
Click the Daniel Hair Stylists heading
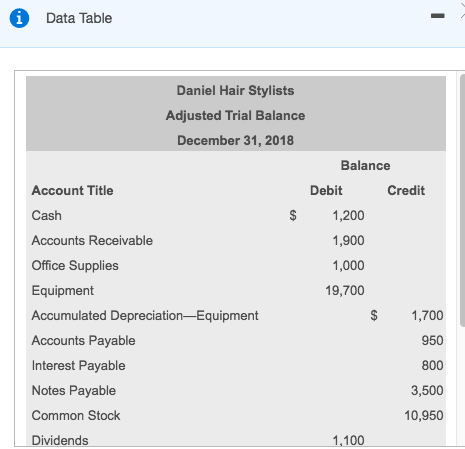coord(235,91)
